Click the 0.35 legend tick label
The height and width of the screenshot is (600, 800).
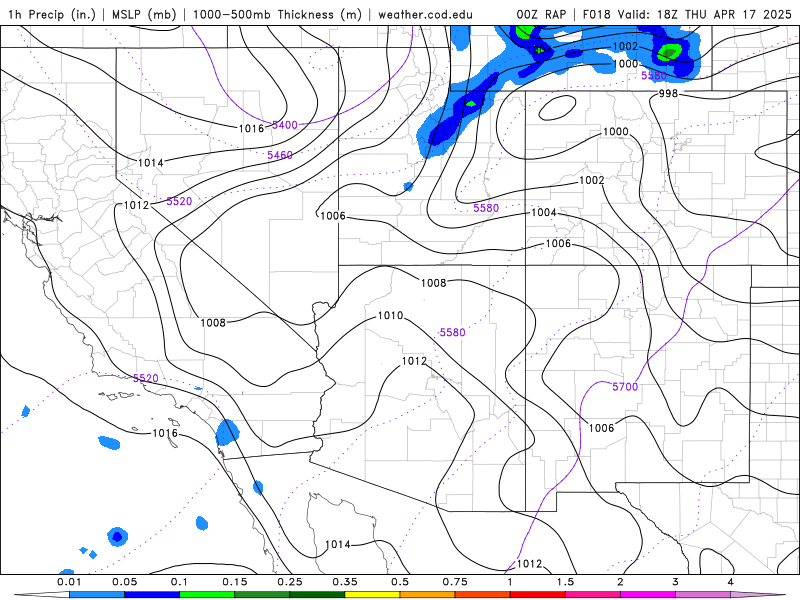[345, 582]
